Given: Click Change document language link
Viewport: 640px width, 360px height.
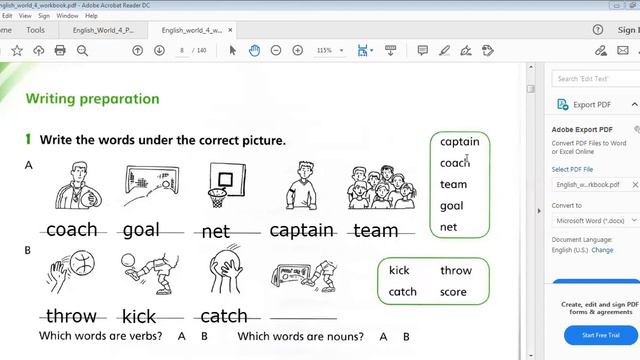Looking at the screenshot, I should (x=602, y=250).
